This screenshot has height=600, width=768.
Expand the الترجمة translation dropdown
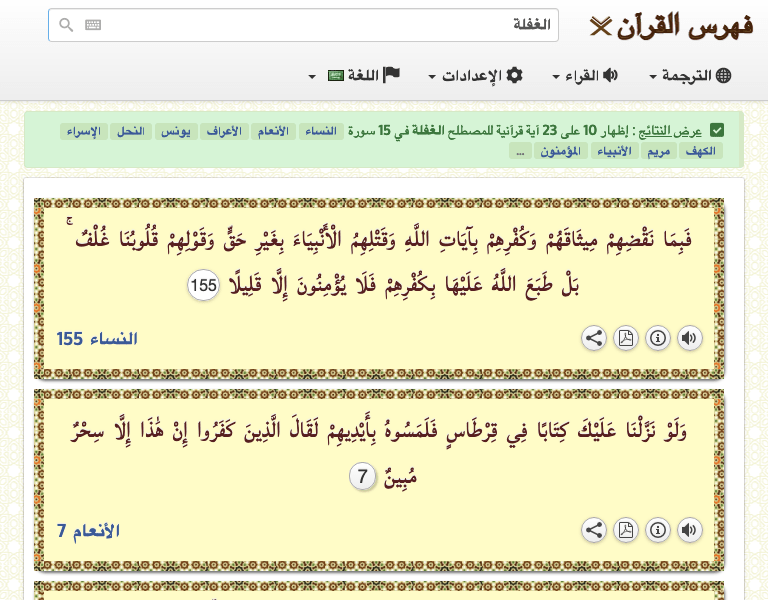pyautogui.click(x=690, y=76)
